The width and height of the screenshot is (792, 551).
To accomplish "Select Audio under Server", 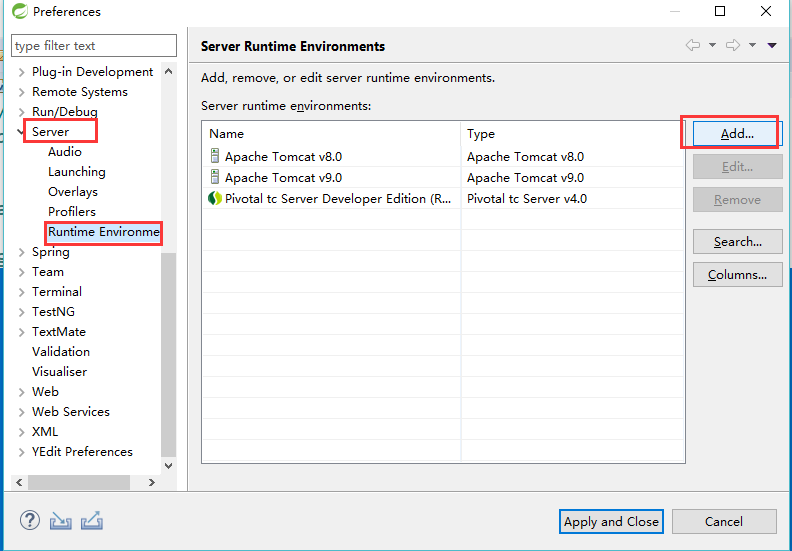I will (65, 152).
